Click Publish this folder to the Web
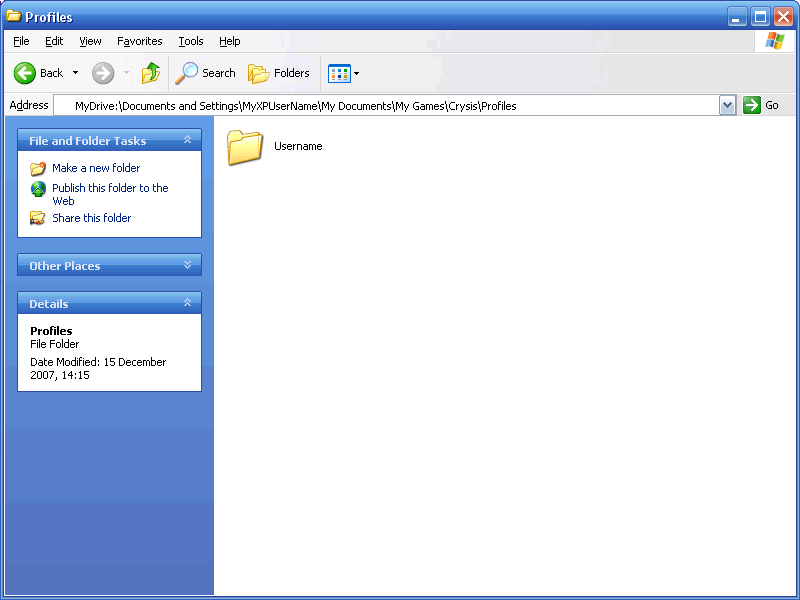The image size is (800, 600). (x=110, y=194)
